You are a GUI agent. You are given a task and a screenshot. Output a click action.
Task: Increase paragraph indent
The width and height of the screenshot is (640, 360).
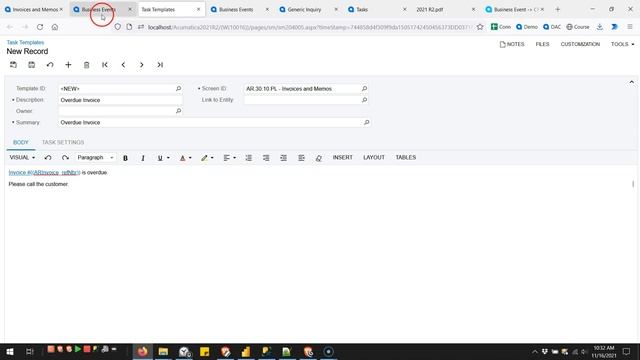[284, 158]
